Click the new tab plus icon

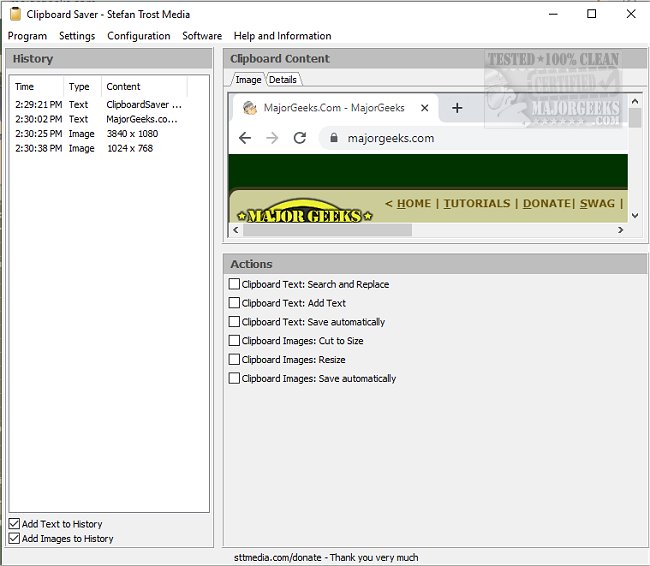457,108
